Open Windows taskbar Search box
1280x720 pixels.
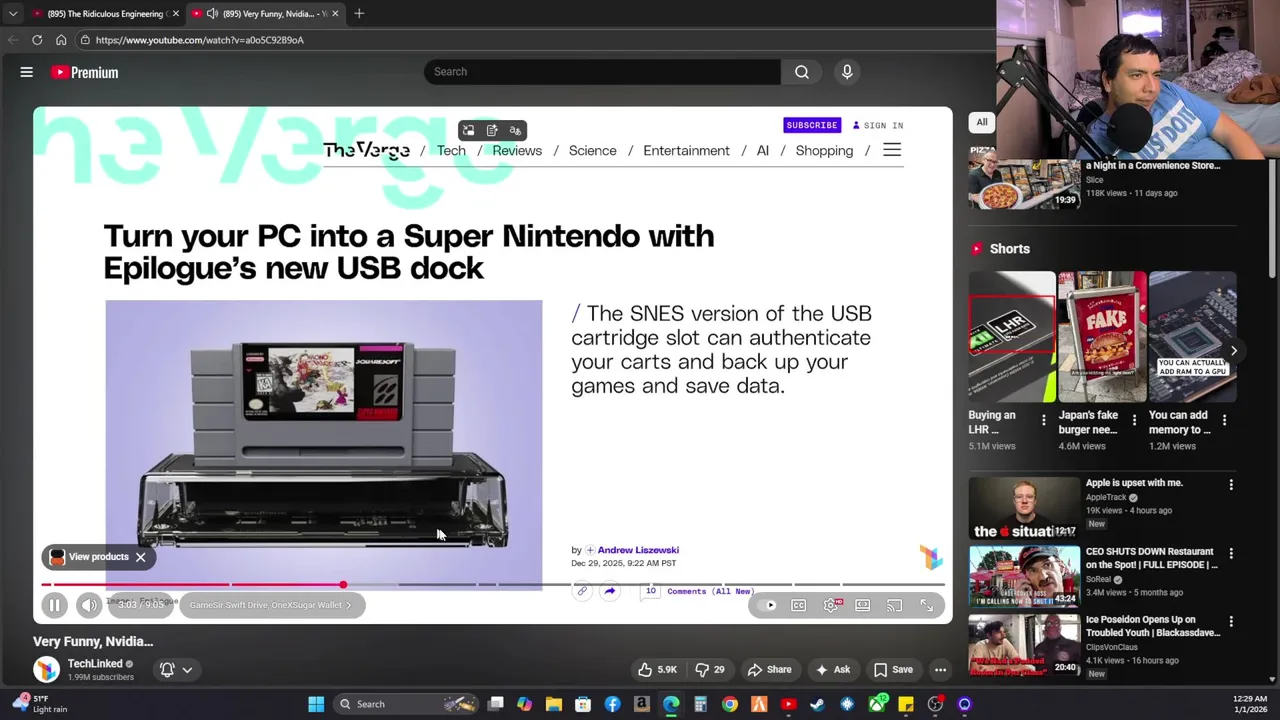[x=404, y=704]
